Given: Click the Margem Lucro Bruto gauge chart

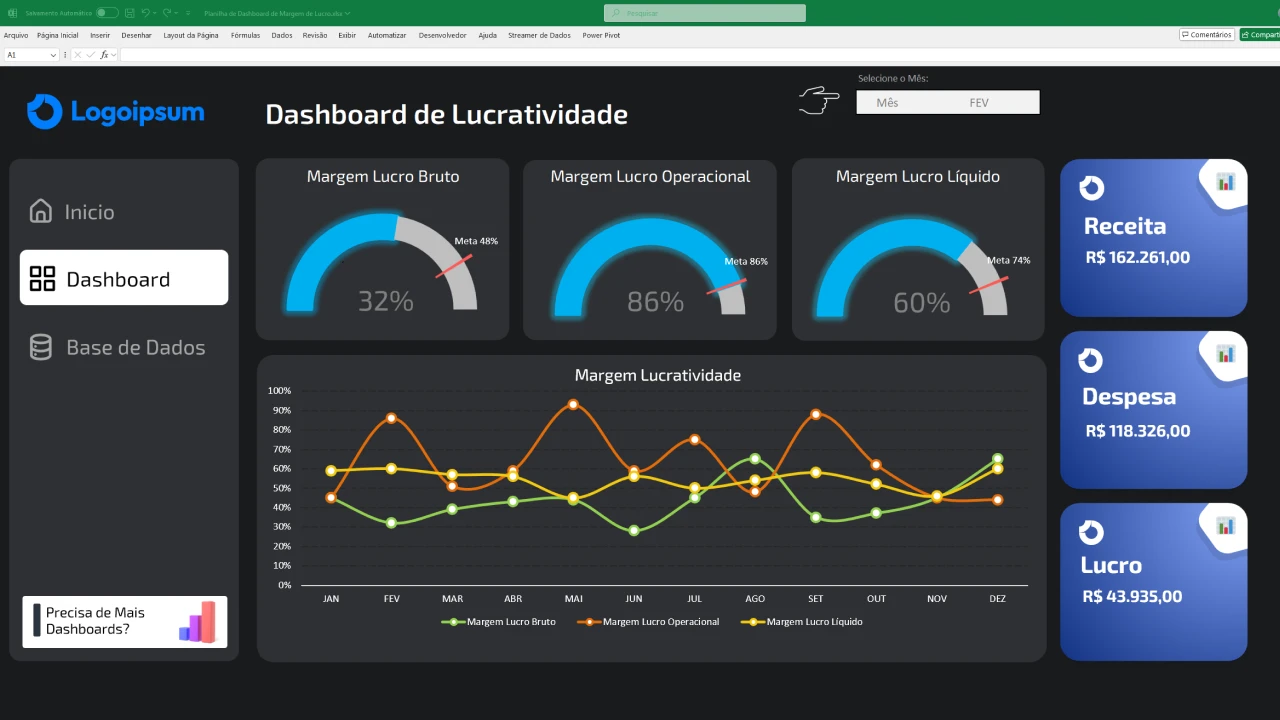Looking at the screenshot, I should point(381,265).
